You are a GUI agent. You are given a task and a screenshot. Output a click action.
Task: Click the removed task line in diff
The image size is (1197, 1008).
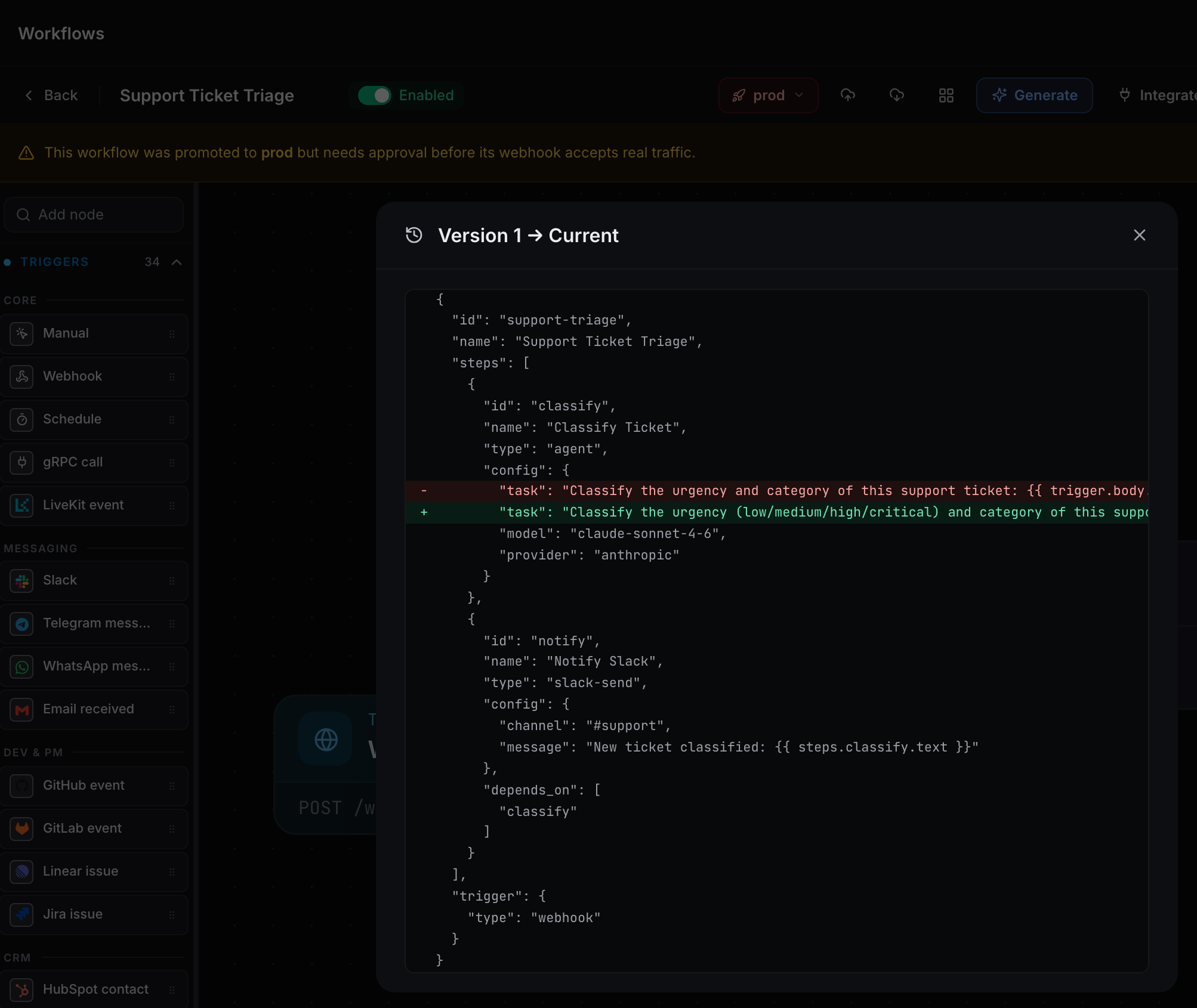(777, 491)
